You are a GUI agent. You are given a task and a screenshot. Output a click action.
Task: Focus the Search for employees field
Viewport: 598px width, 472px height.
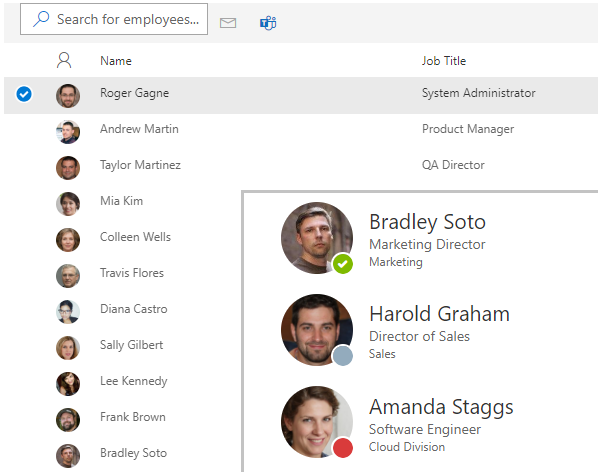114,19
